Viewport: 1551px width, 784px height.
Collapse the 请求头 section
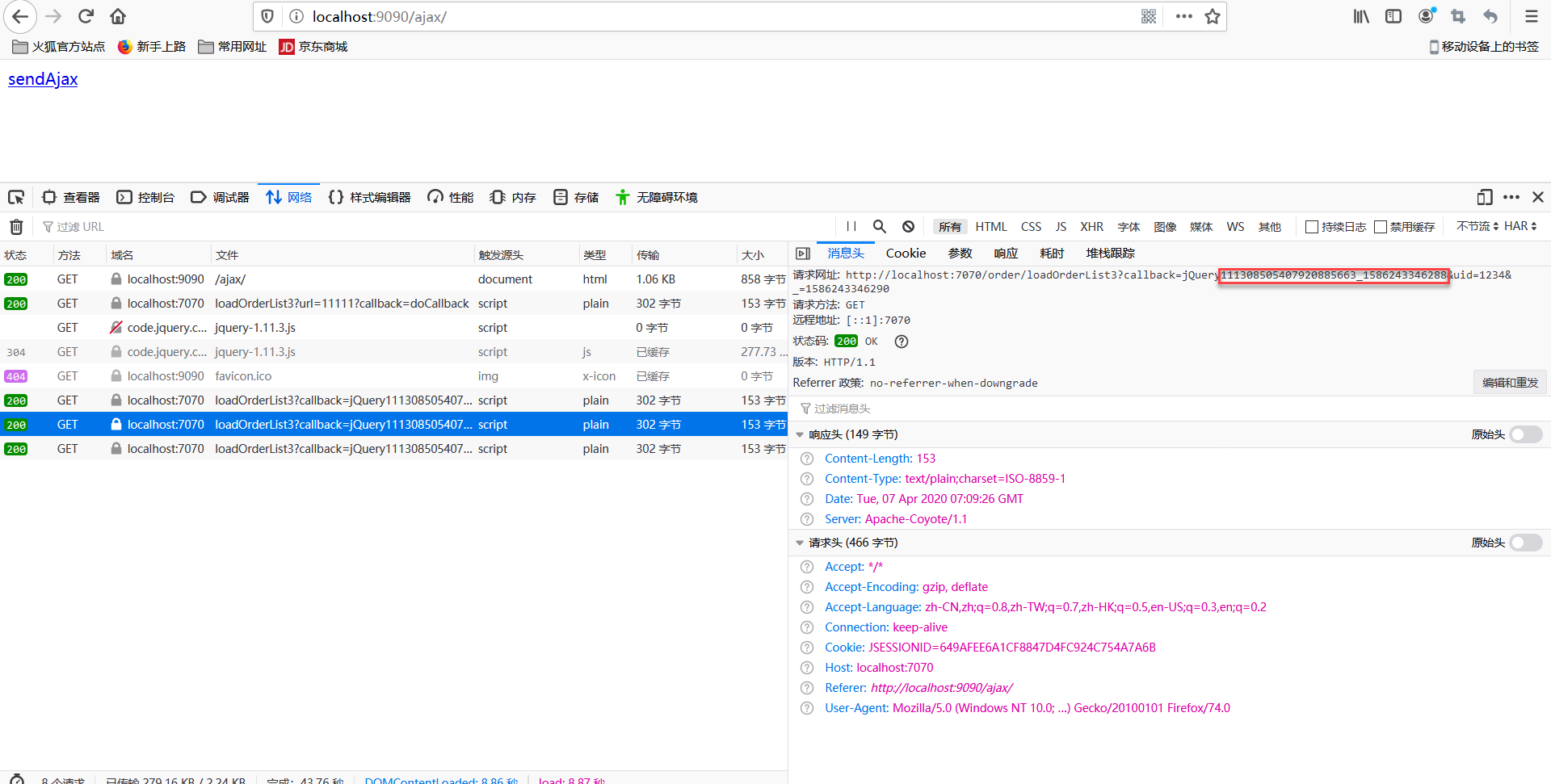point(800,543)
